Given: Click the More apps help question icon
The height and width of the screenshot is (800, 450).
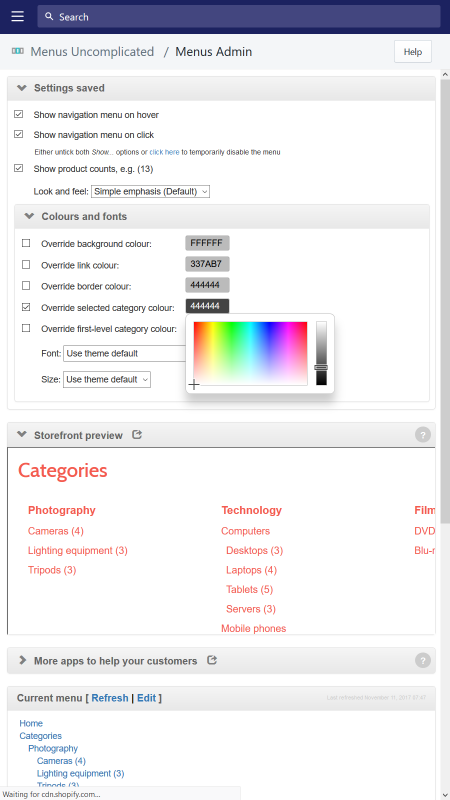Looking at the screenshot, I should pos(422,660).
